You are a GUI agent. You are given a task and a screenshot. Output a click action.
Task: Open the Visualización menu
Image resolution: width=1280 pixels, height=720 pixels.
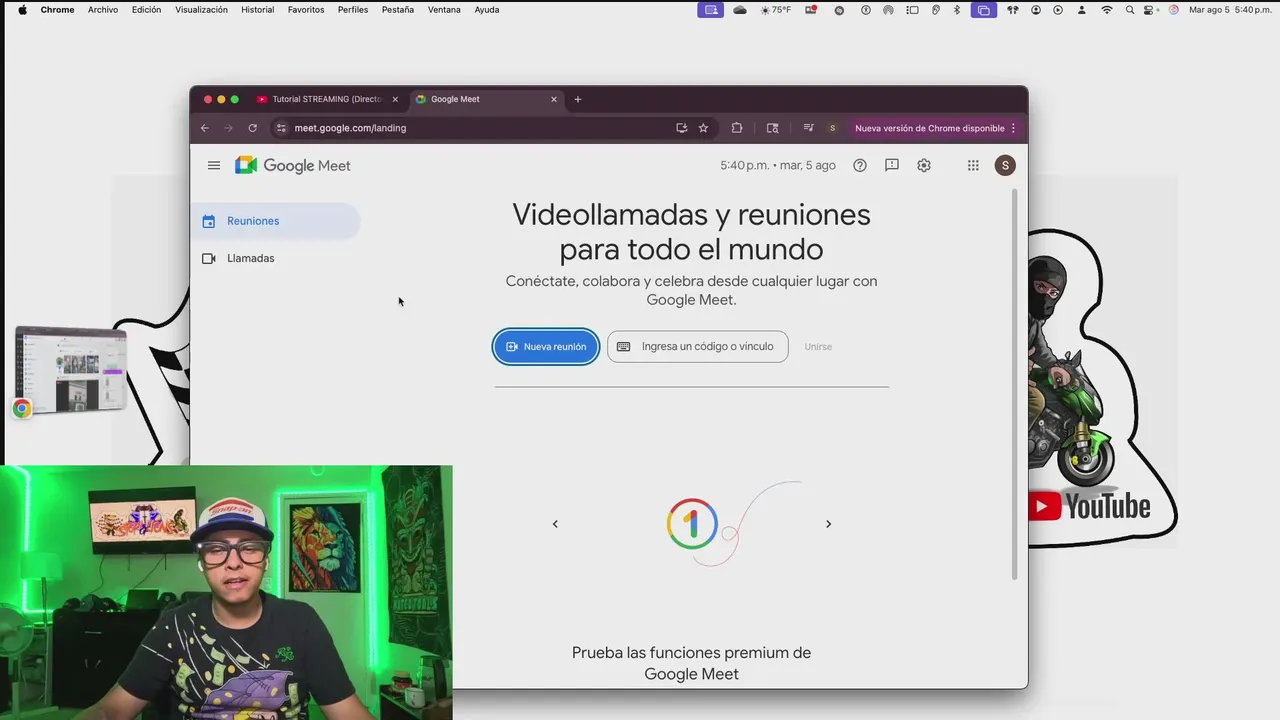click(201, 10)
